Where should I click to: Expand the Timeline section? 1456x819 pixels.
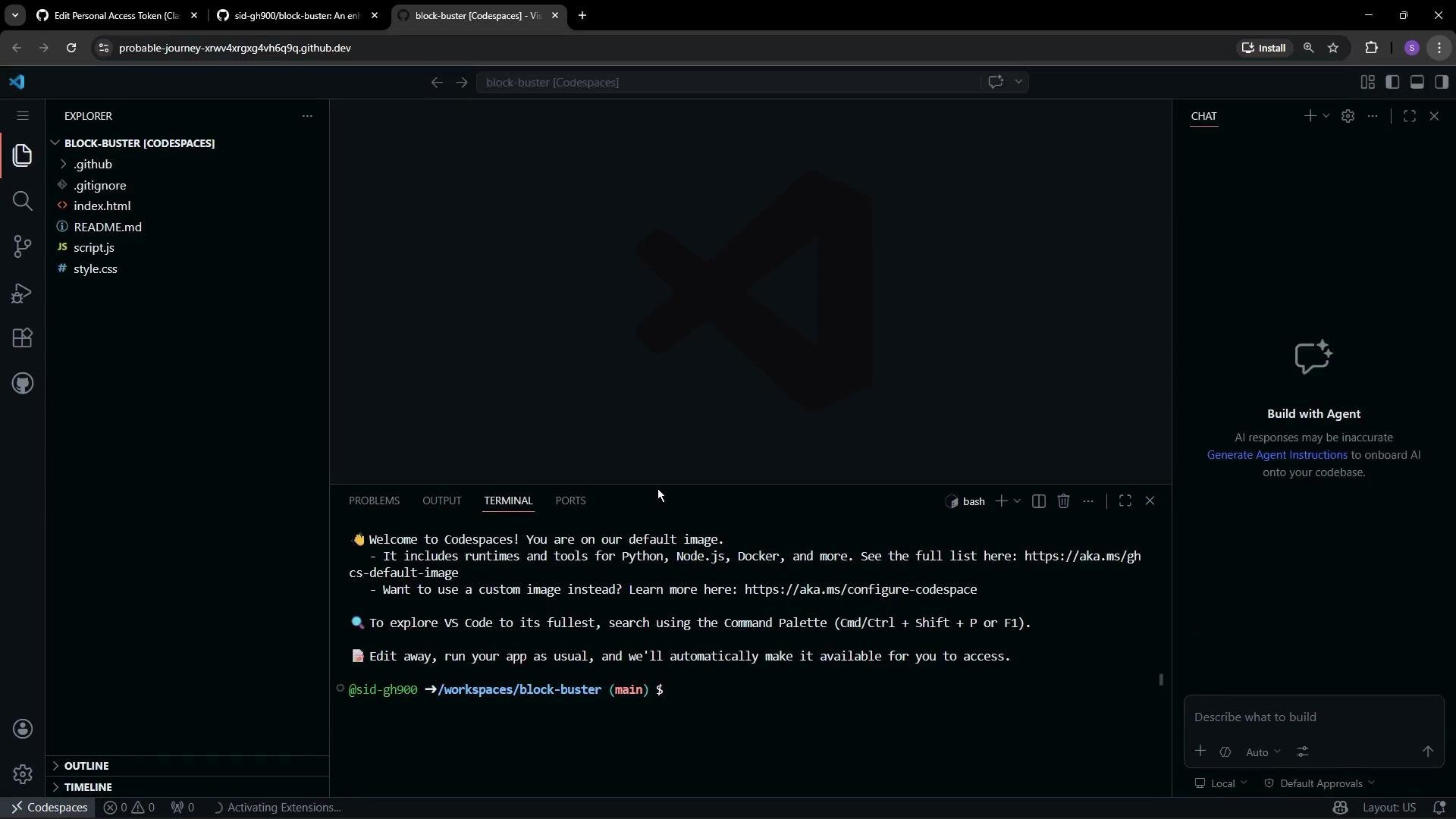click(187, 787)
